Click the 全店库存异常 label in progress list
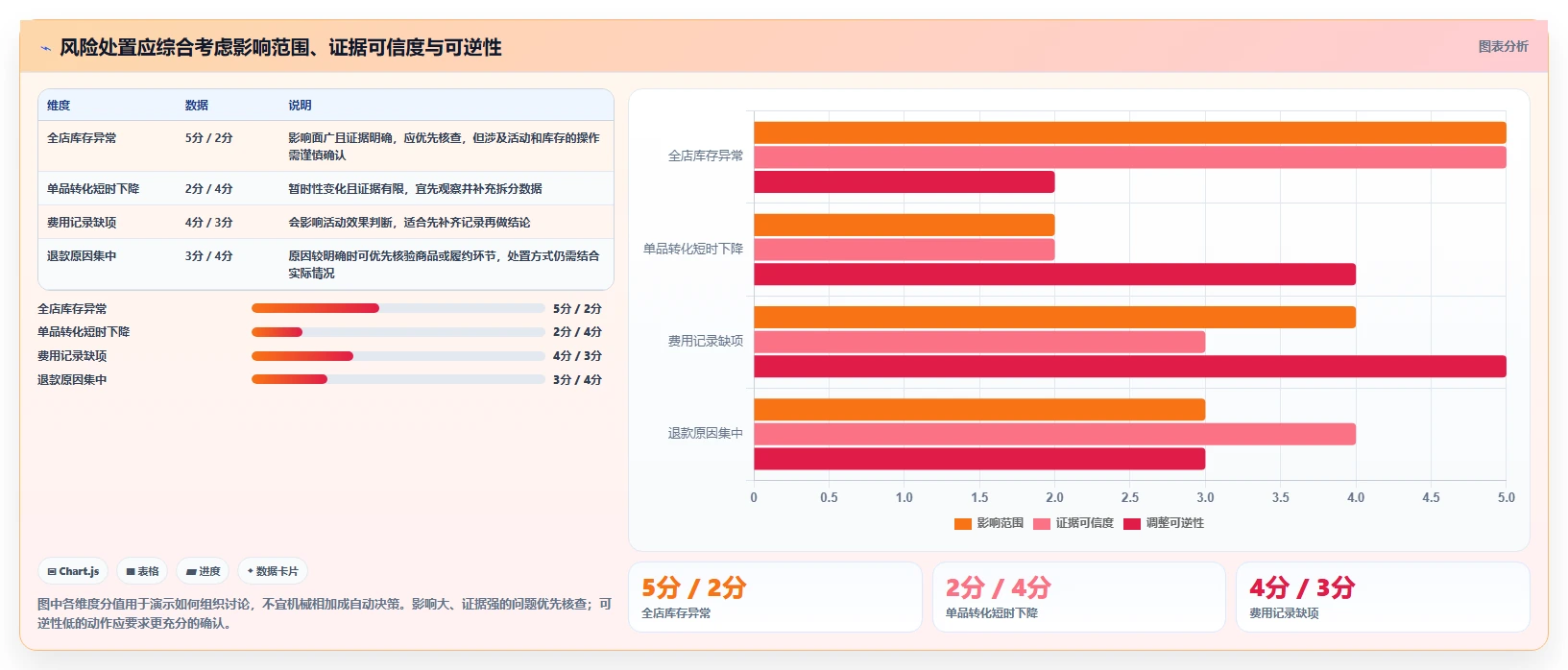This screenshot has height=670, width=1568. (x=72, y=309)
